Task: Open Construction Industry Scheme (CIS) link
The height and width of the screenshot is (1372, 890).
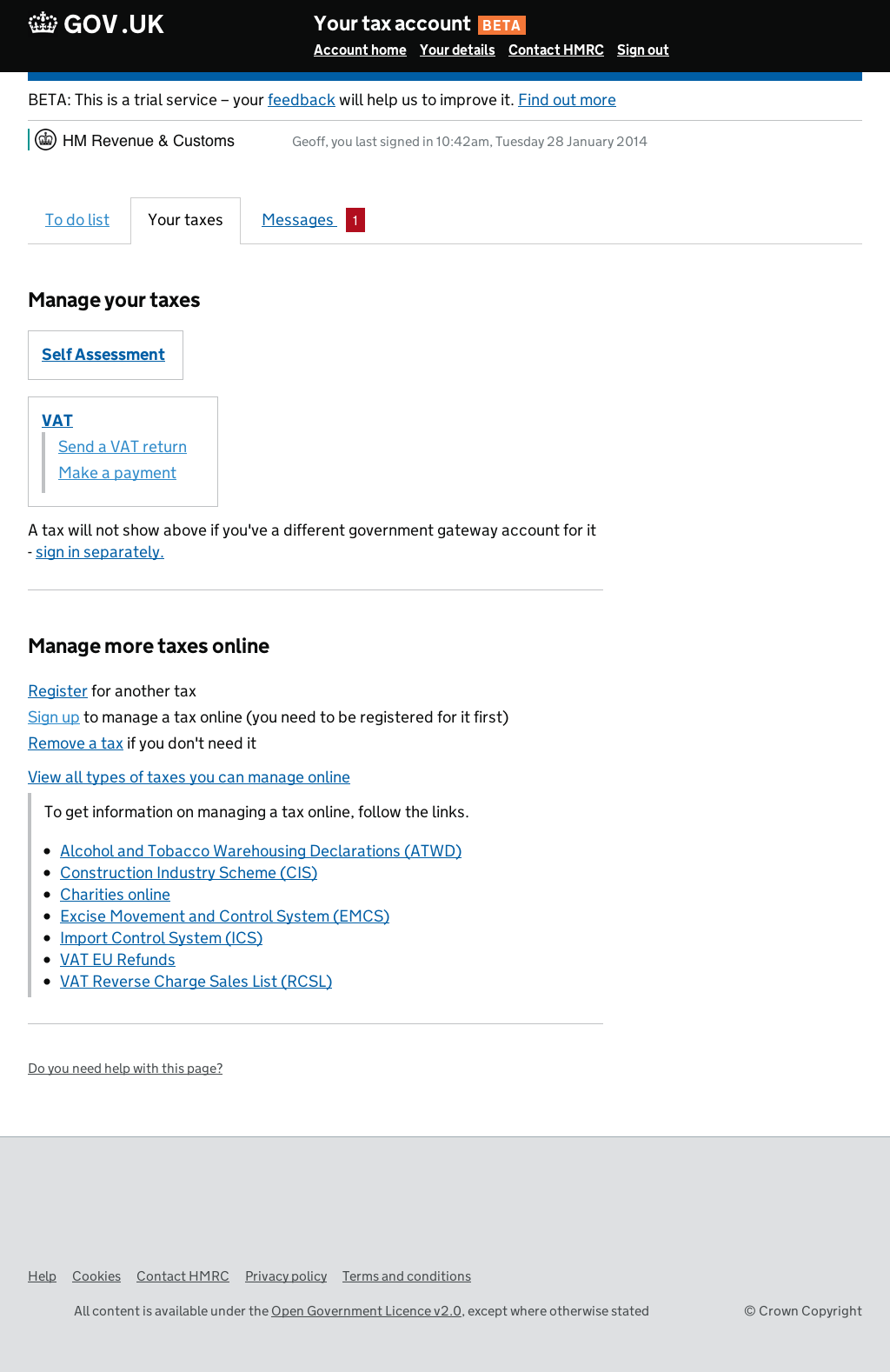Action: click(189, 873)
